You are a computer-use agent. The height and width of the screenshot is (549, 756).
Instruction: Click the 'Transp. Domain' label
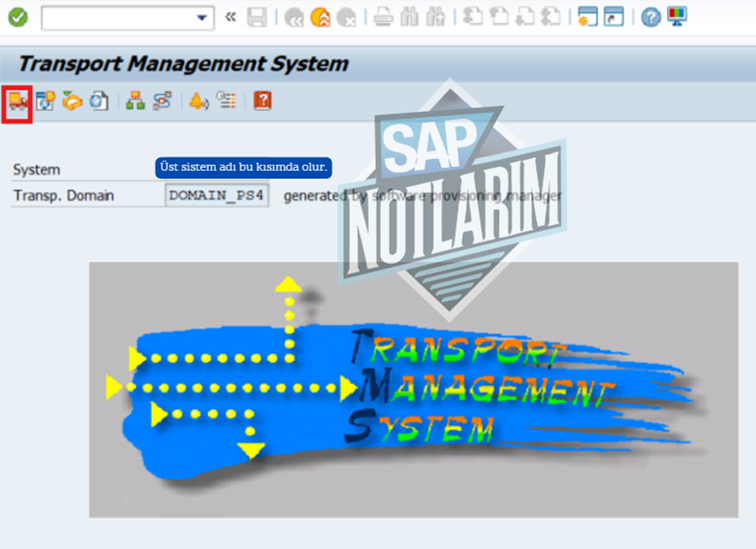point(64,195)
